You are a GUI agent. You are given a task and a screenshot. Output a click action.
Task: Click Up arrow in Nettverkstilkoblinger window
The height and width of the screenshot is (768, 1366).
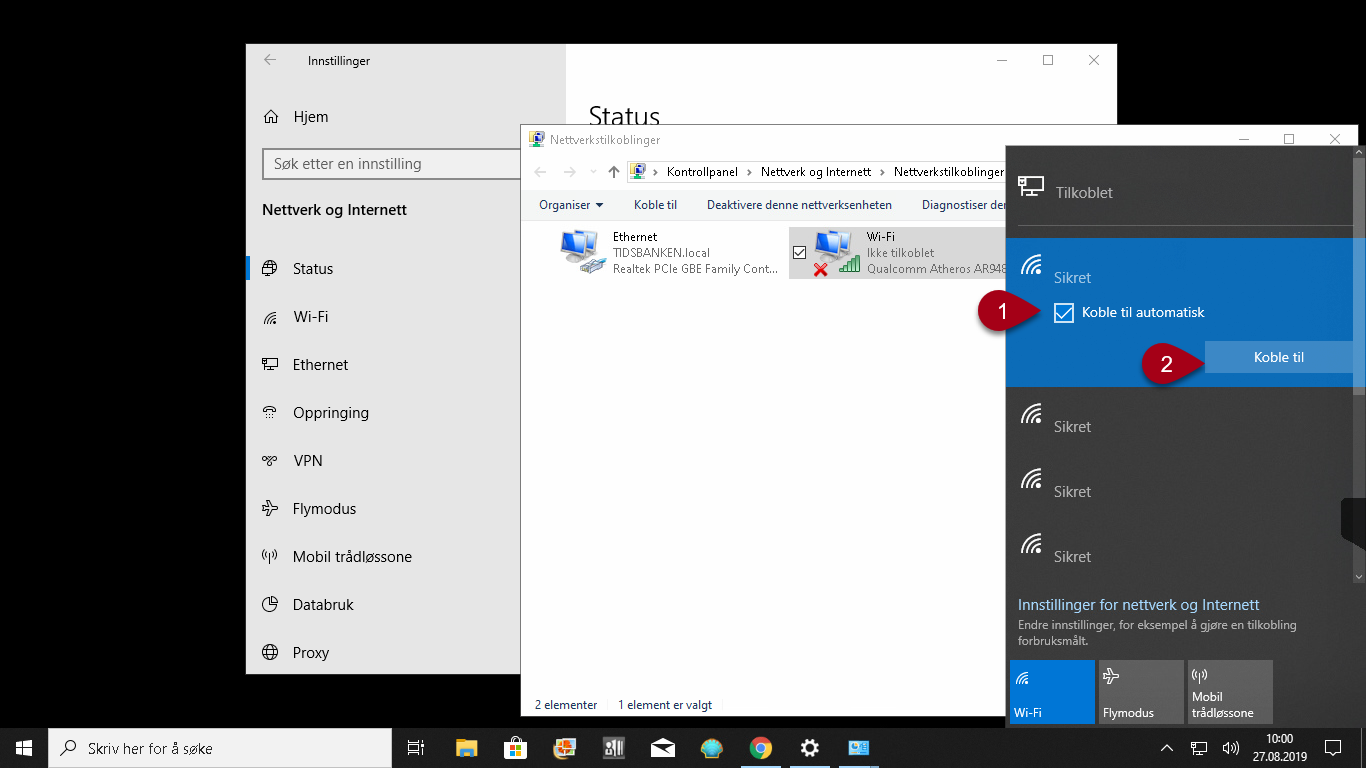(x=614, y=172)
